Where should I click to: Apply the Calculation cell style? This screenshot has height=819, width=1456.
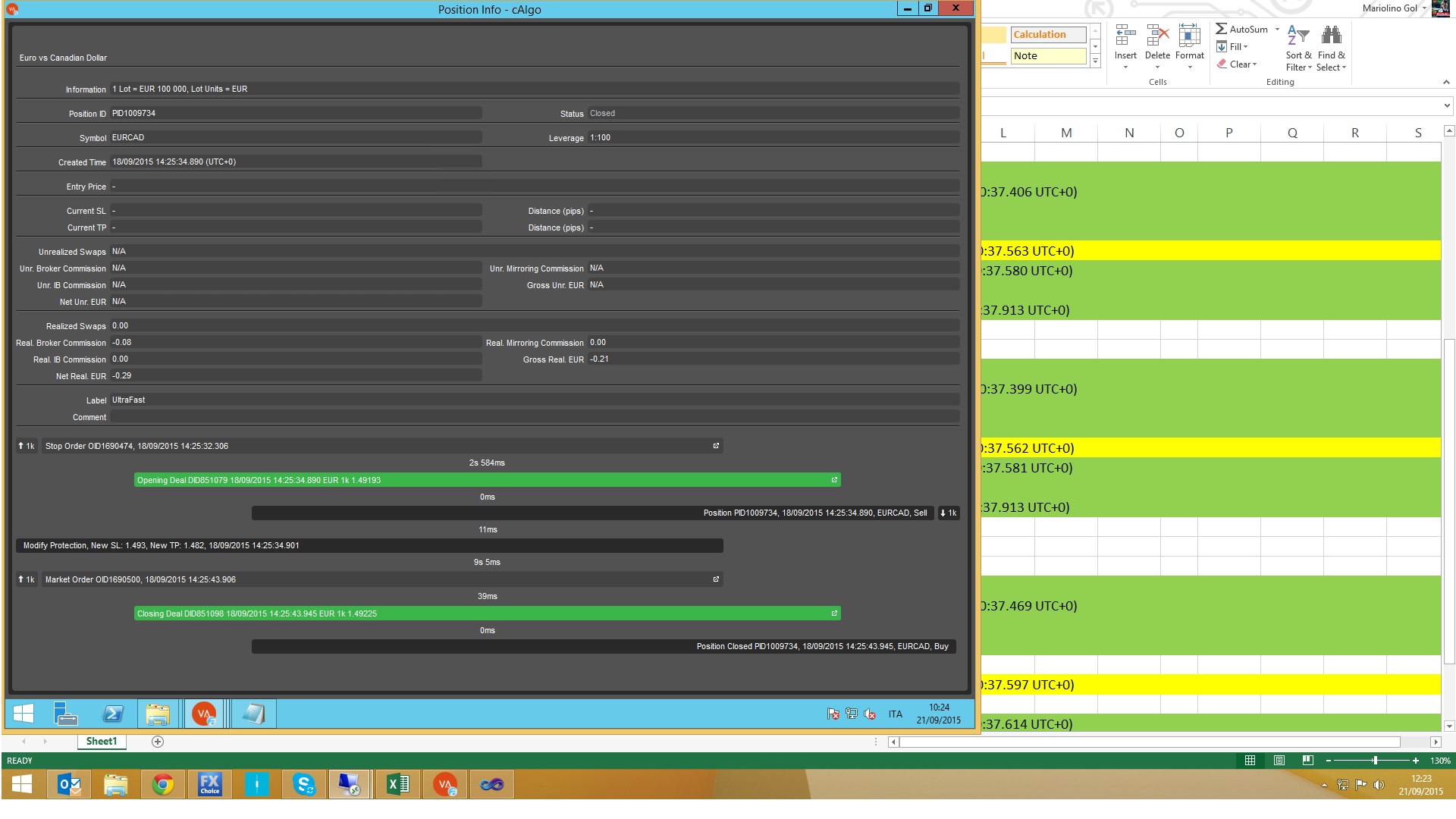pyautogui.click(x=1048, y=34)
